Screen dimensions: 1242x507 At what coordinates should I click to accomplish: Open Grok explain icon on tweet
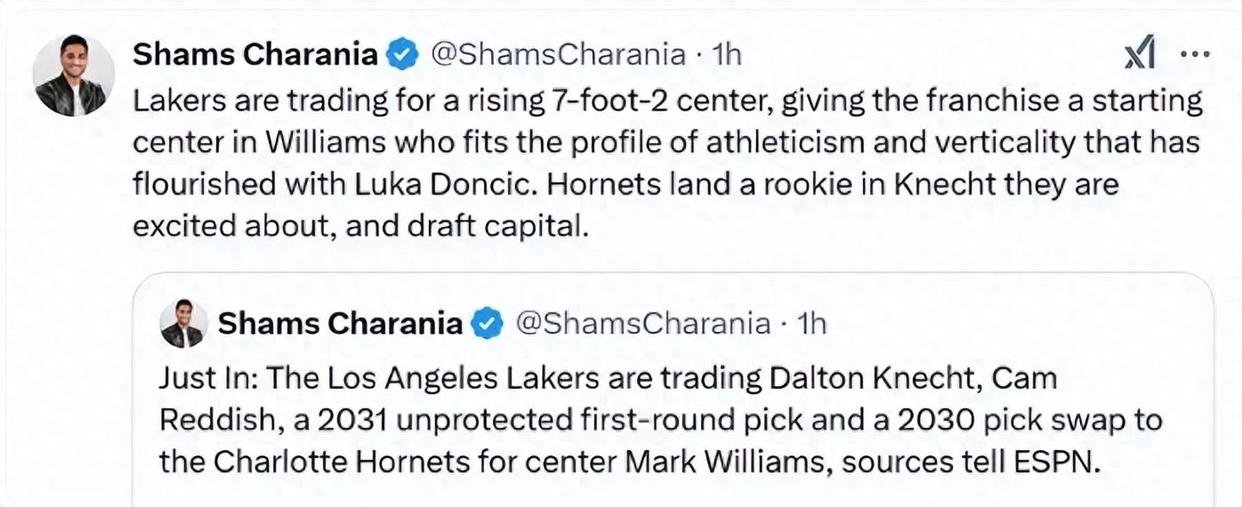1139,57
